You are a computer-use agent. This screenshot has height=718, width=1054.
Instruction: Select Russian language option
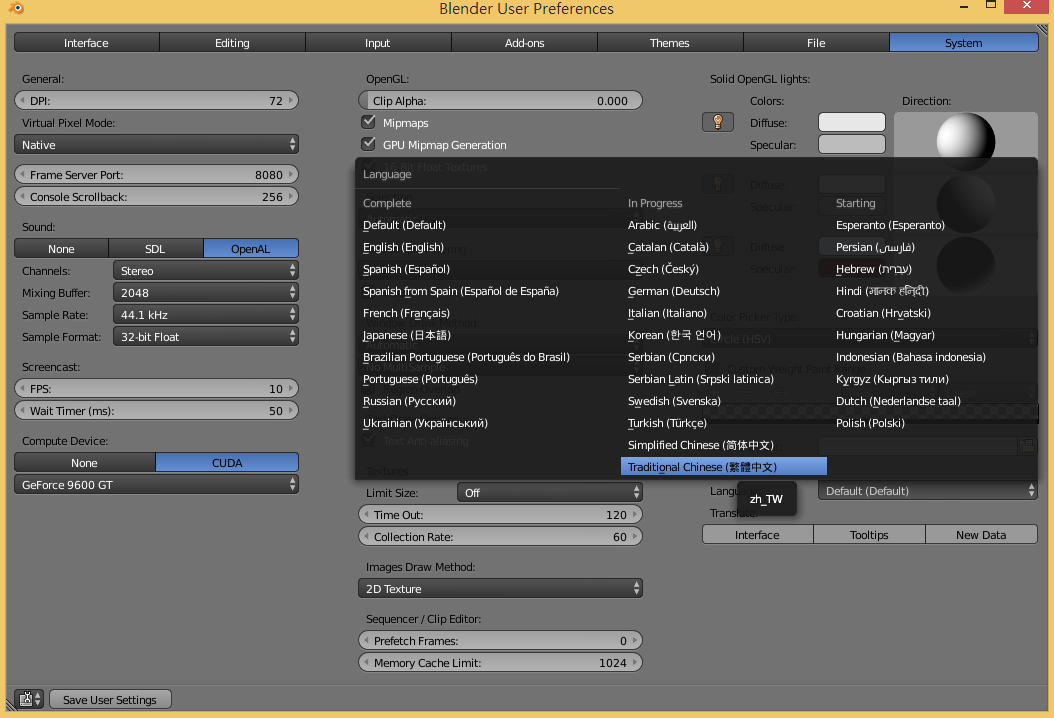click(x=488, y=401)
